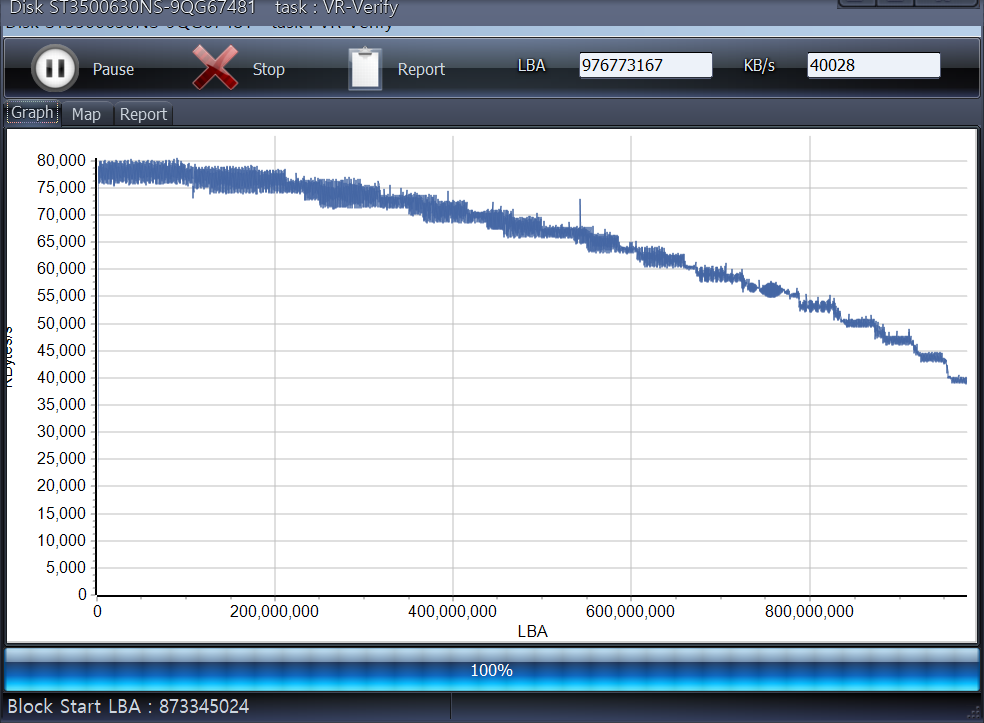
Task: Click the Stop text label
Action: 268,70
